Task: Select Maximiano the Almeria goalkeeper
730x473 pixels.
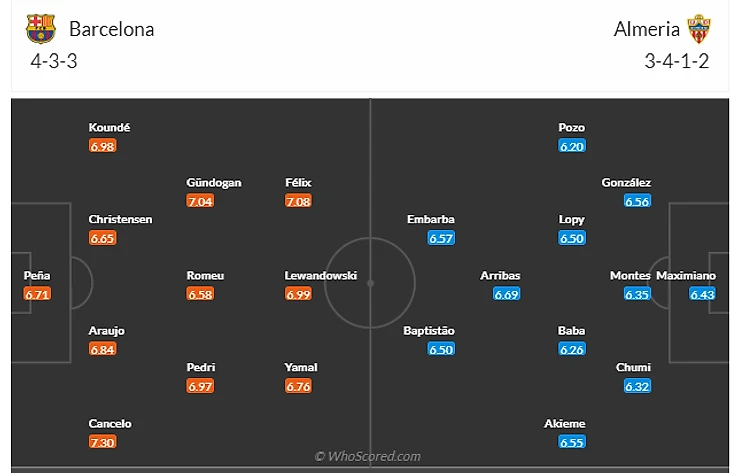Action: click(702, 275)
